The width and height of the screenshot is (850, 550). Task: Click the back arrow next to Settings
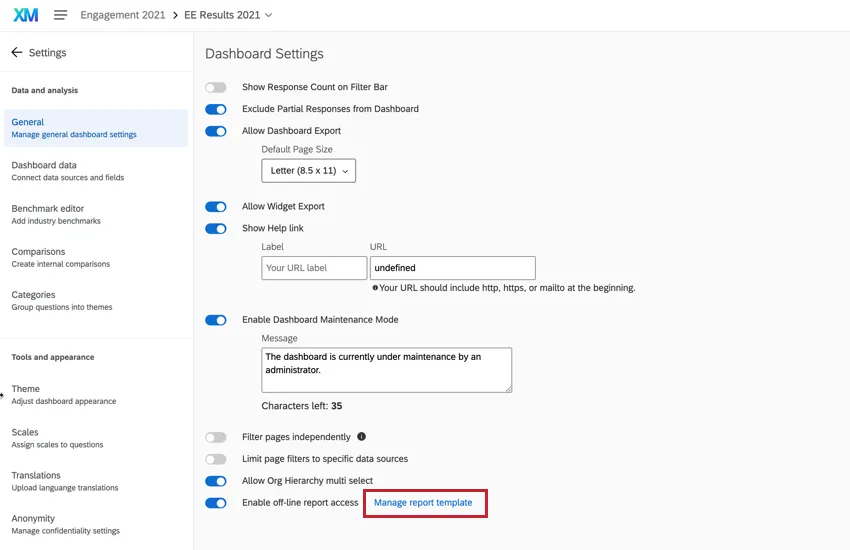coord(17,52)
